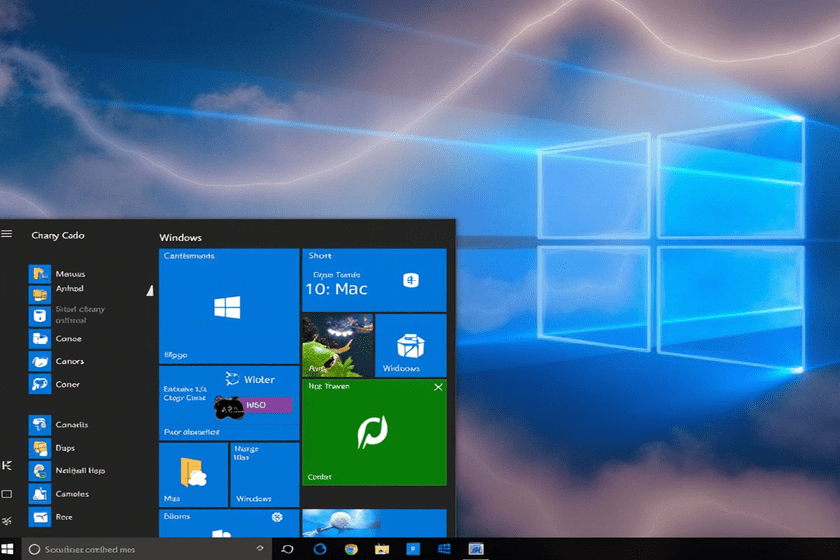Open the Conarlis app icon
The height and width of the screenshot is (560, 840).
(x=40, y=424)
